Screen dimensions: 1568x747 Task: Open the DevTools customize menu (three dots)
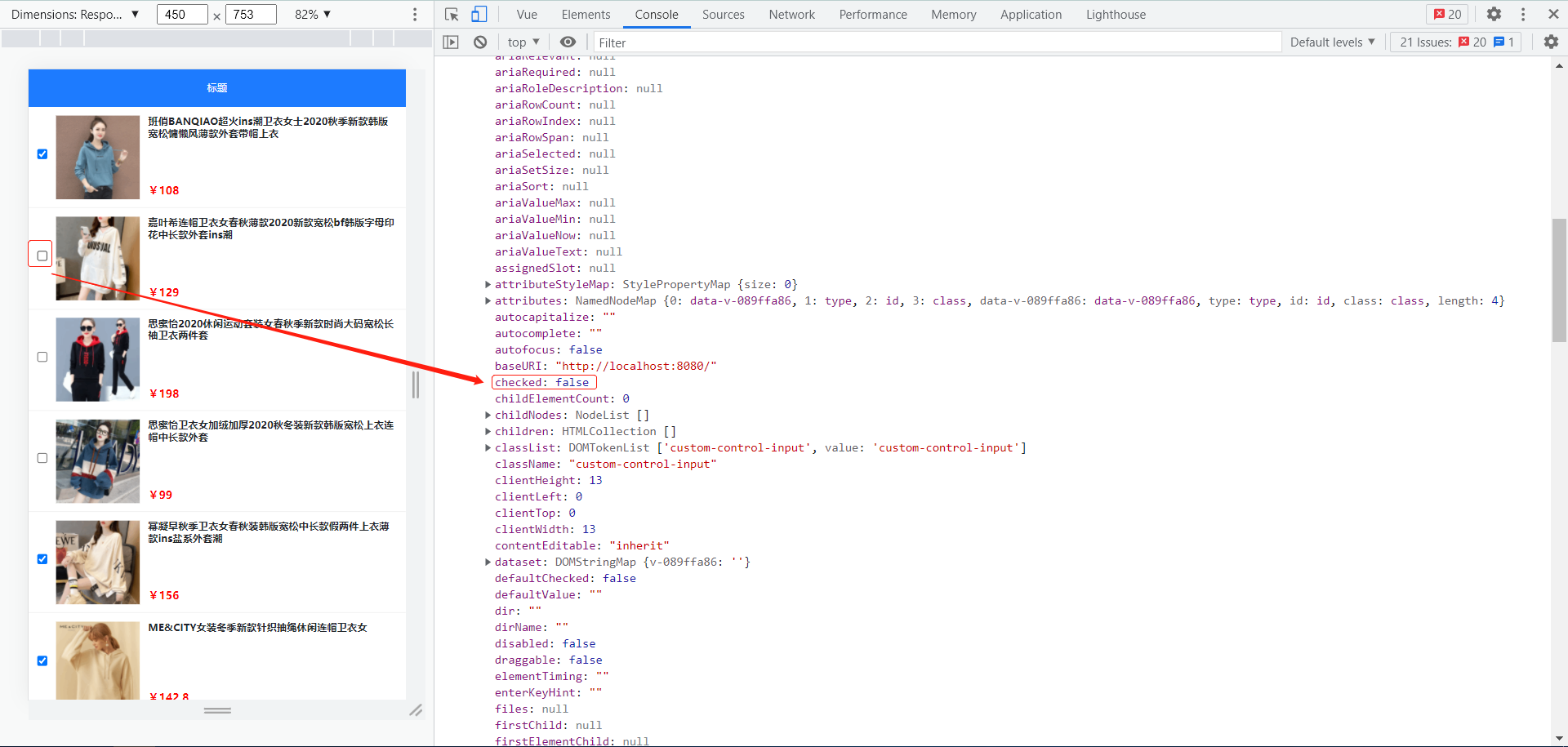[x=1523, y=15]
